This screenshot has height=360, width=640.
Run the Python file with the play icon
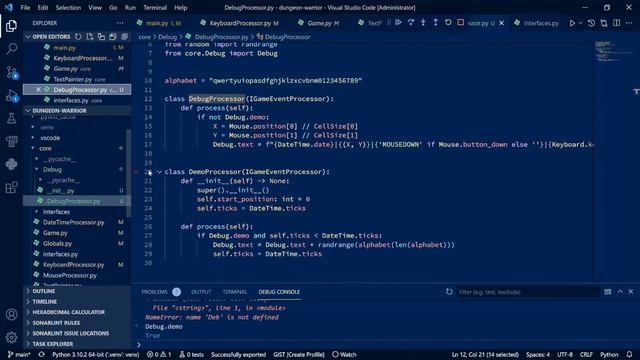[572, 23]
